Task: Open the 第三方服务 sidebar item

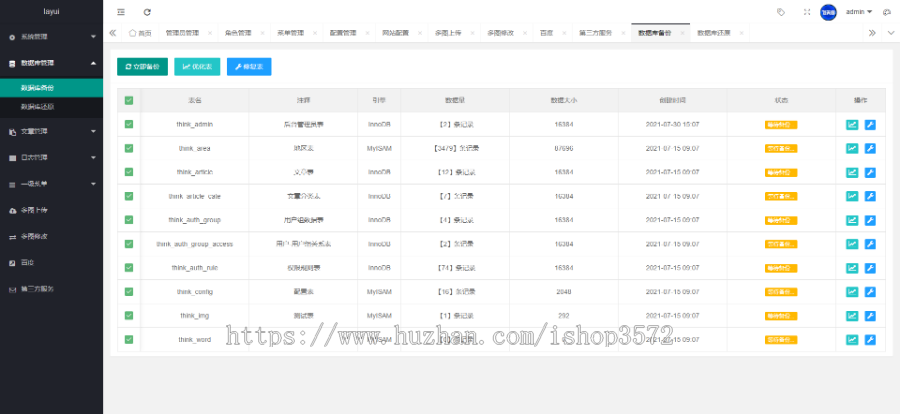Action: (x=52, y=289)
